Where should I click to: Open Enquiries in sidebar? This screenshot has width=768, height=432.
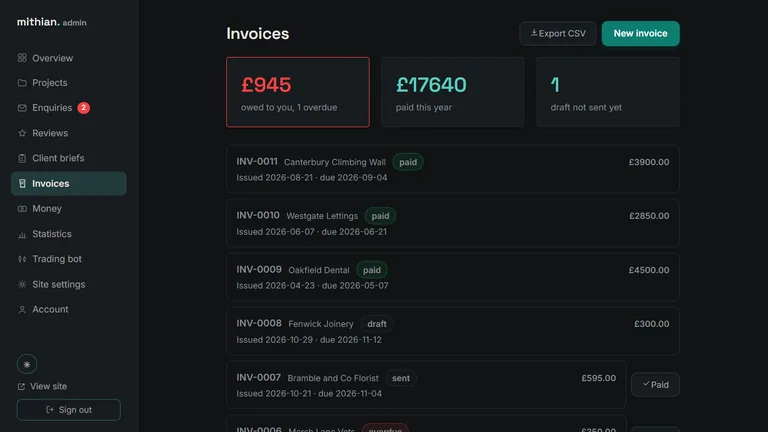pos(69,108)
